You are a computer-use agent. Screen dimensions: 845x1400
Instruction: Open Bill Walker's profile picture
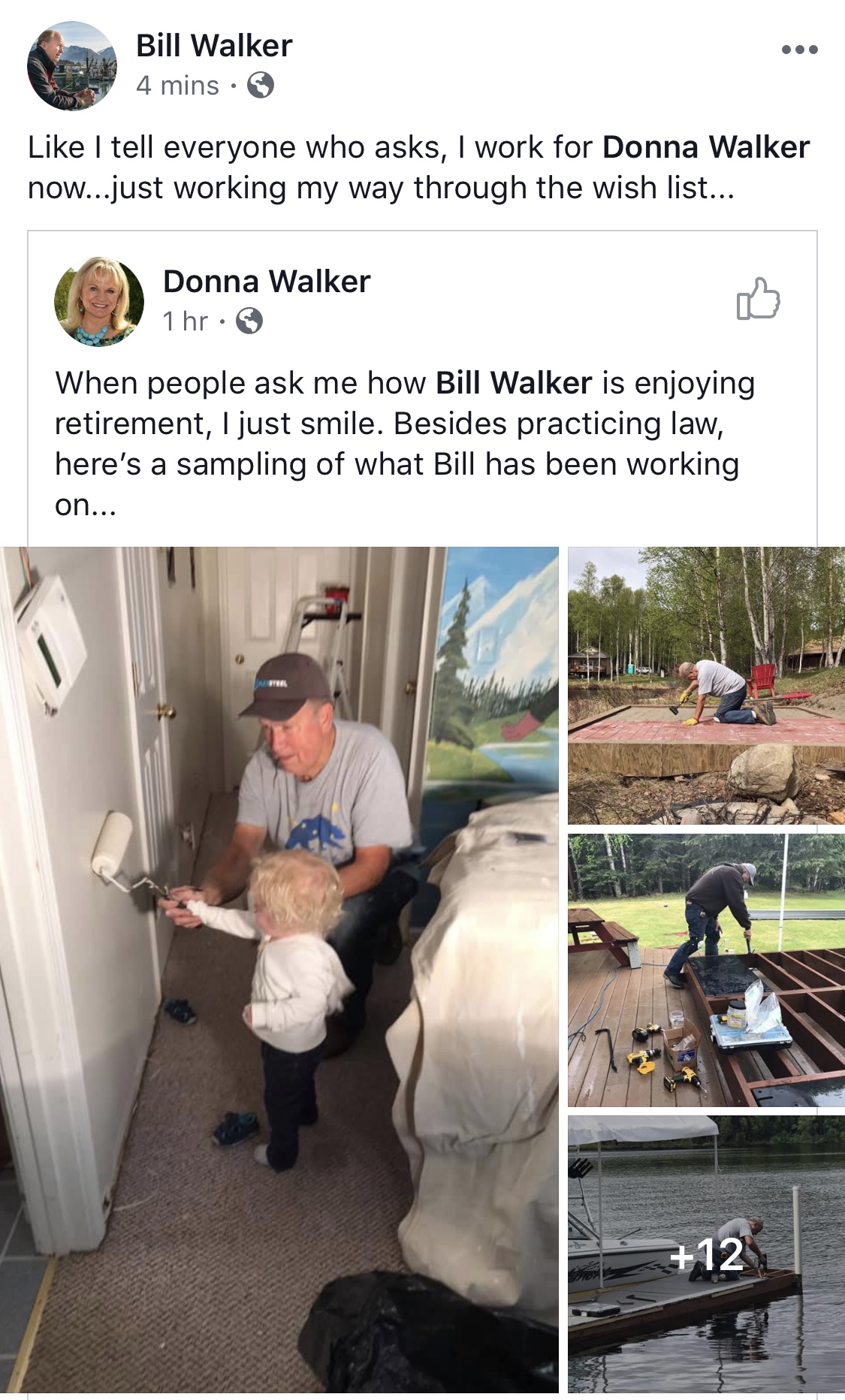[72, 66]
